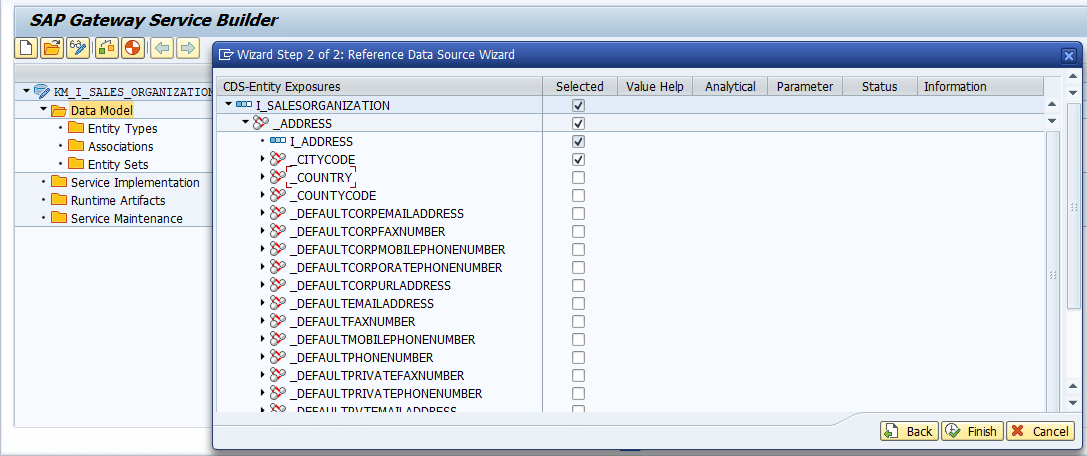1087x456 pixels.
Task: Click the Entity Sets folder icon
Action: pyautogui.click(x=76, y=164)
